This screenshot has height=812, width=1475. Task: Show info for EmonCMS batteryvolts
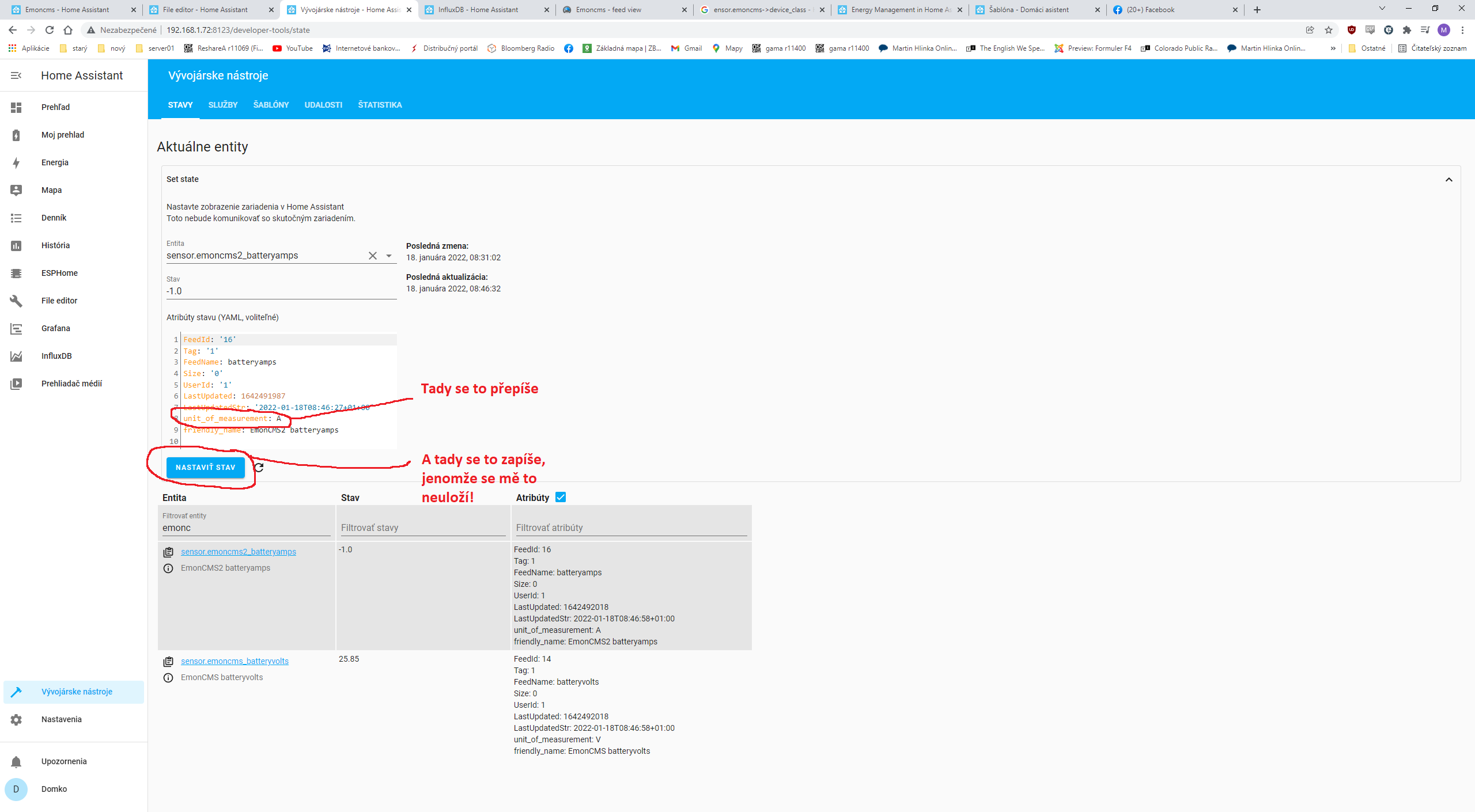168,678
